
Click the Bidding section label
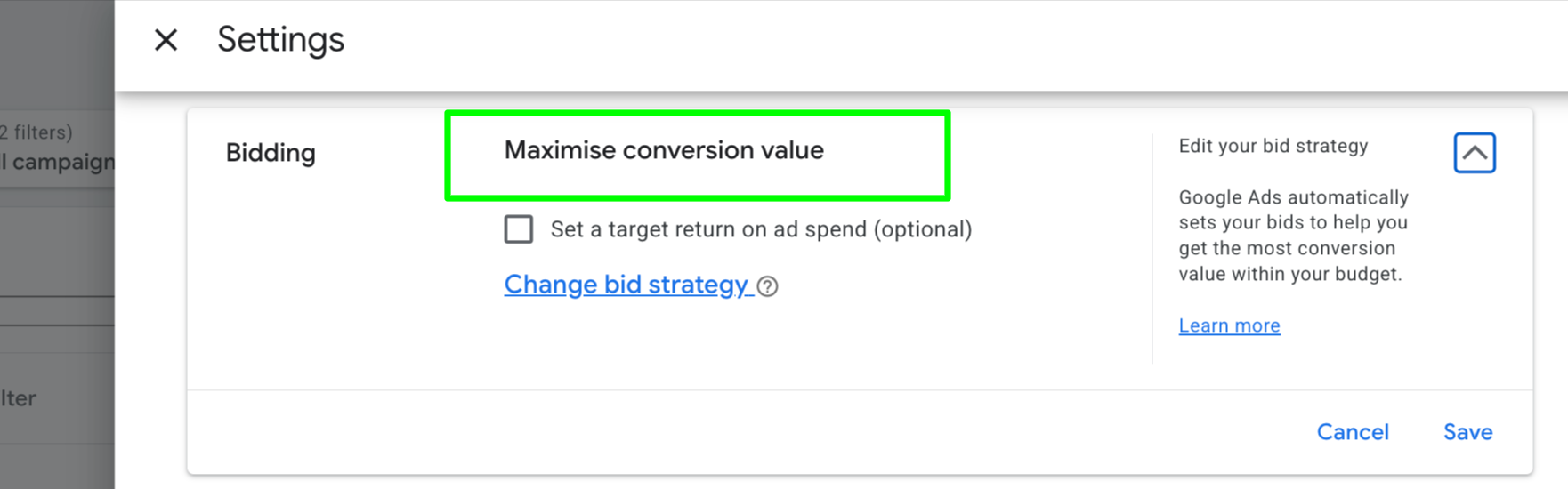point(271,153)
